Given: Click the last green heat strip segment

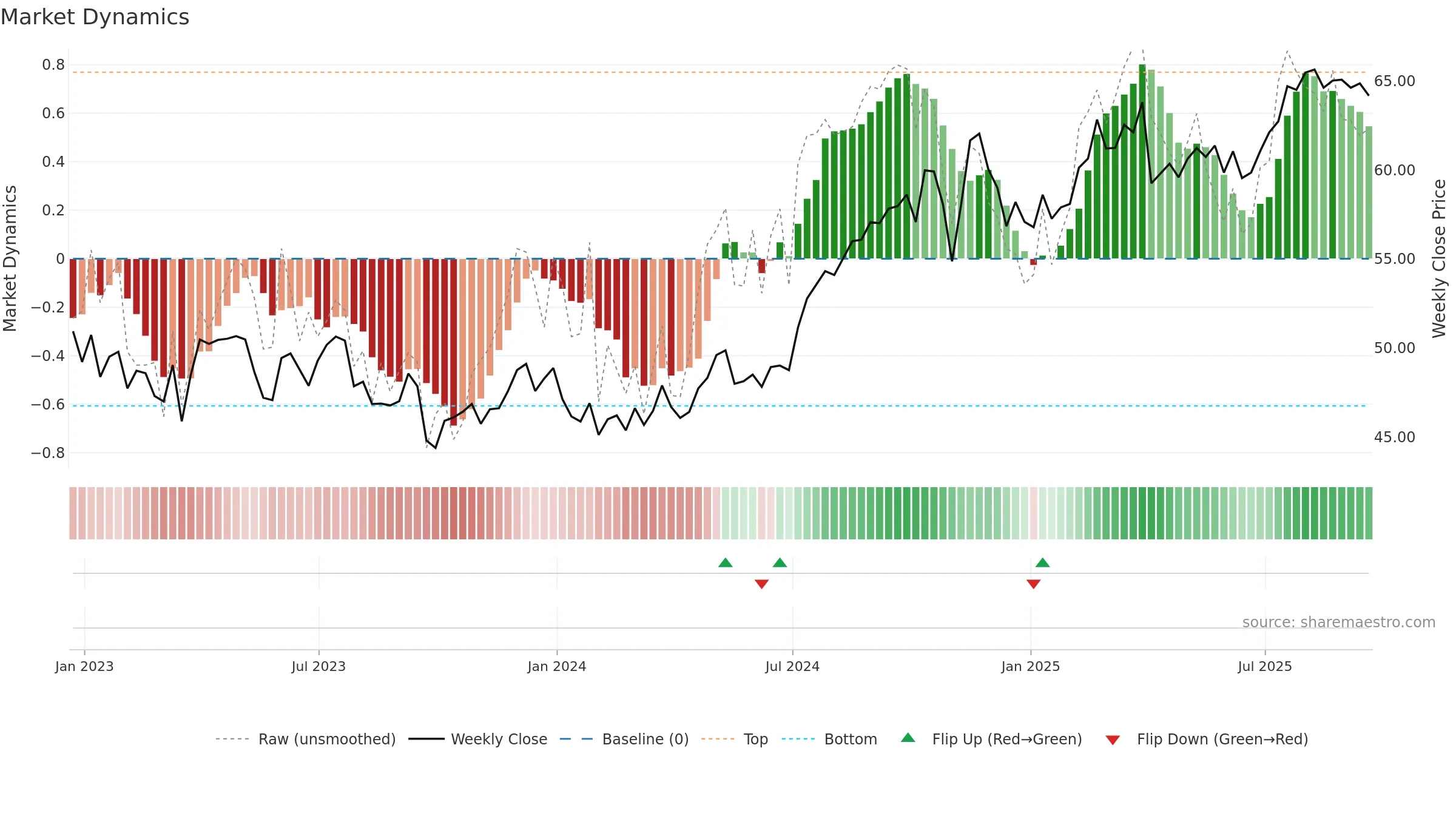Looking at the screenshot, I should tap(1369, 513).
